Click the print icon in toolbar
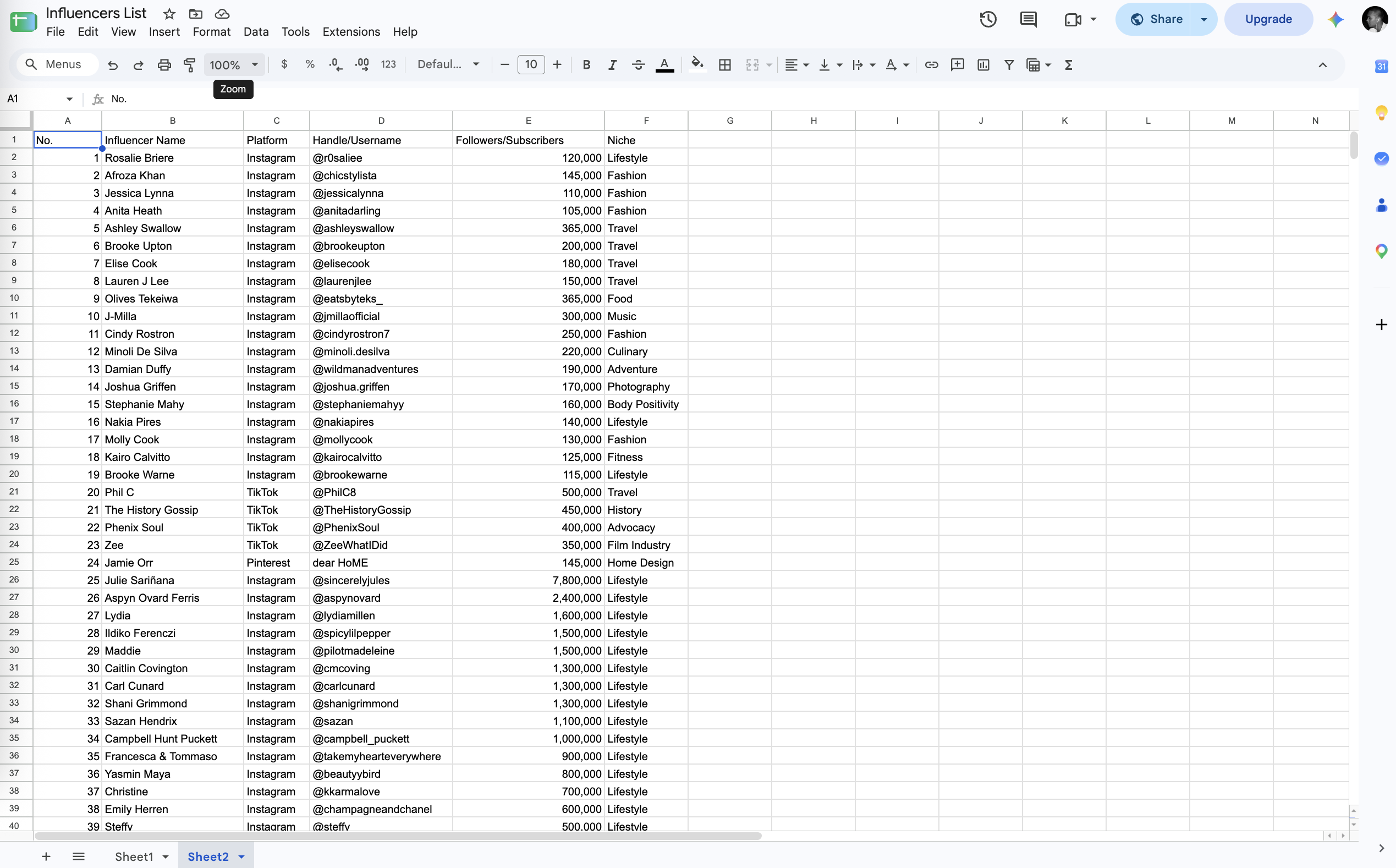 click(x=164, y=65)
